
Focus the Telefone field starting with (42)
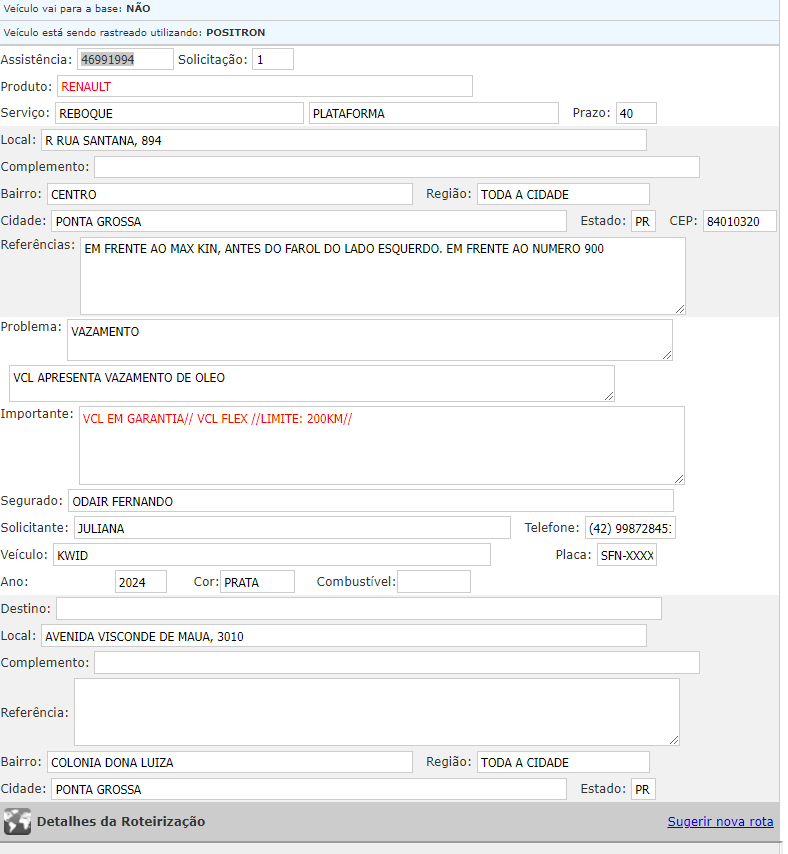pos(630,528)
